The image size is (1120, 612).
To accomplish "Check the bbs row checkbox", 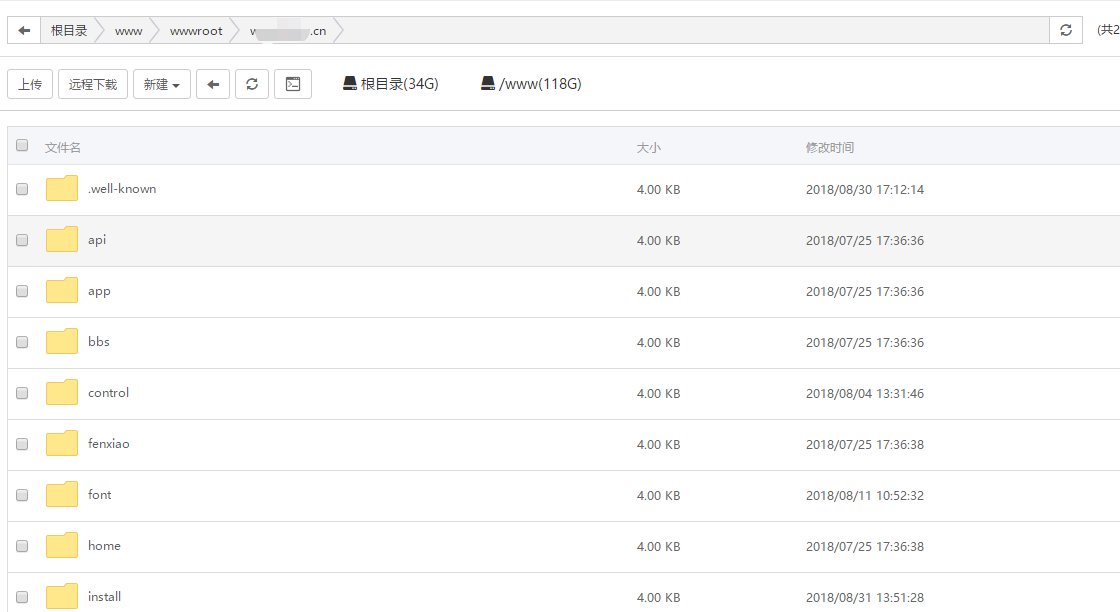I will (22, 342).
